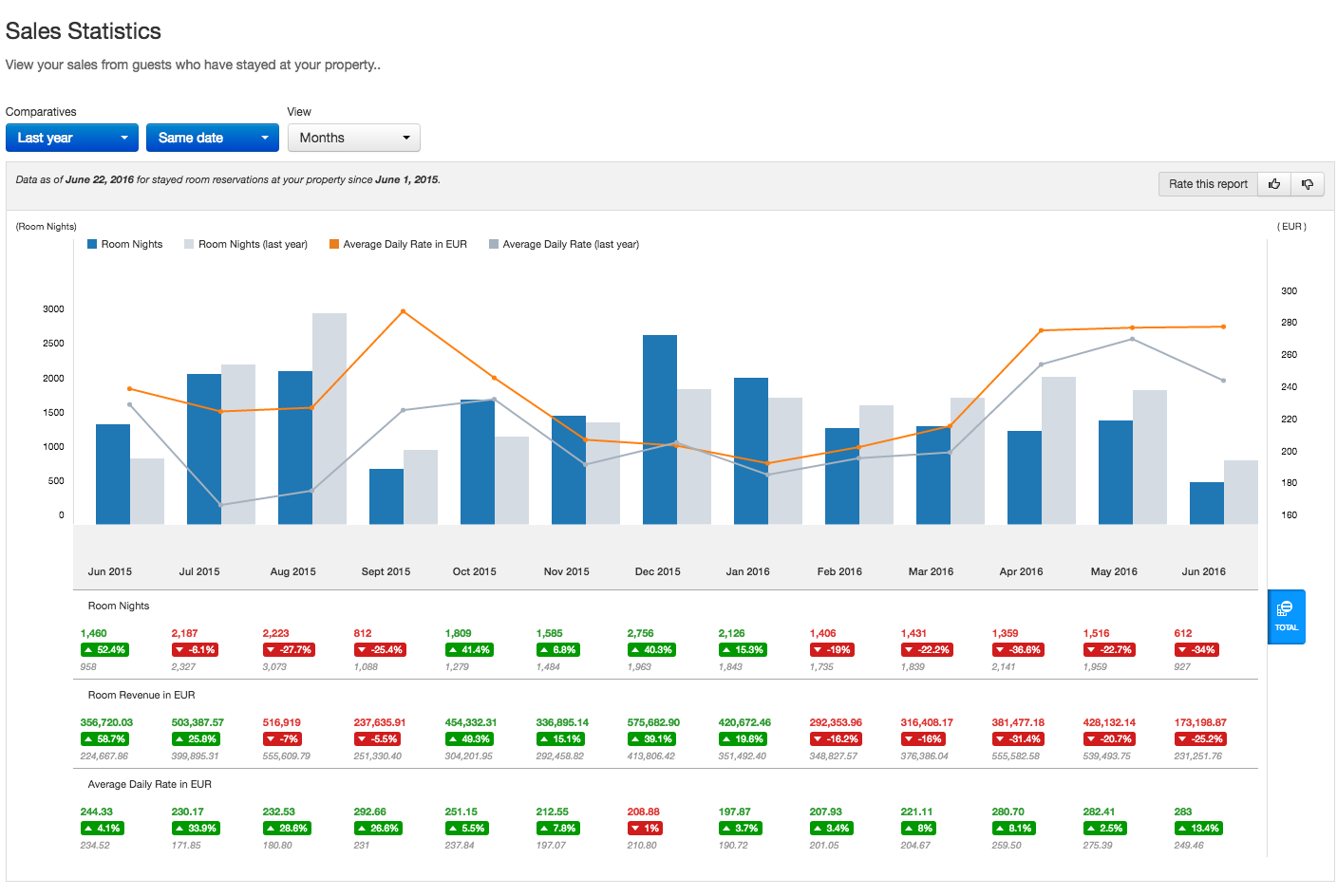Click the Jan 2016 axis label
The image size is (1337, 896).
click(747, 571)
